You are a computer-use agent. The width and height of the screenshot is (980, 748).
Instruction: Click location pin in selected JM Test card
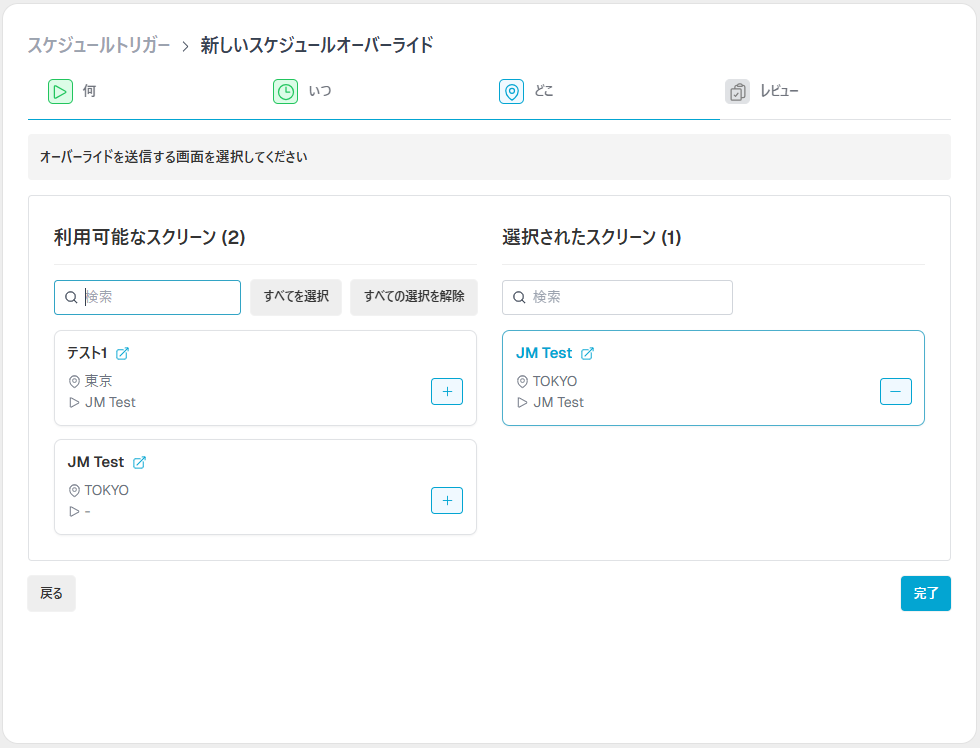(522, 381)
